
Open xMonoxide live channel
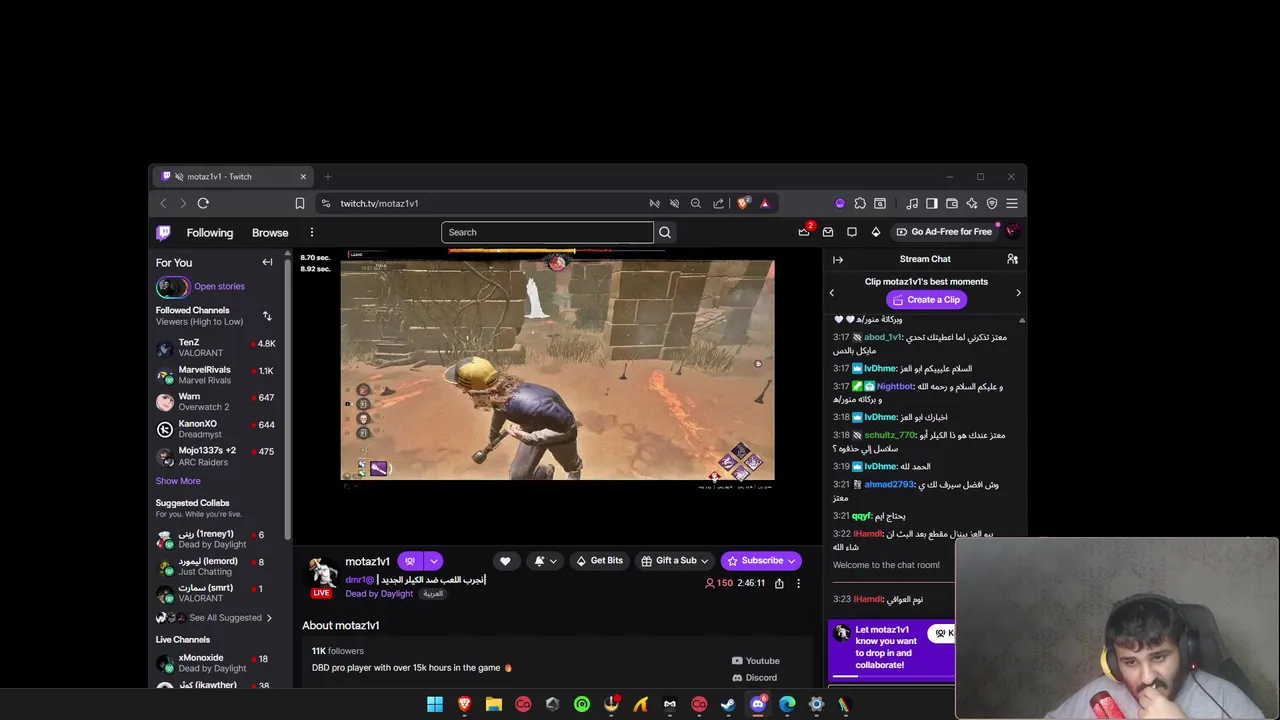pos(216,663)
